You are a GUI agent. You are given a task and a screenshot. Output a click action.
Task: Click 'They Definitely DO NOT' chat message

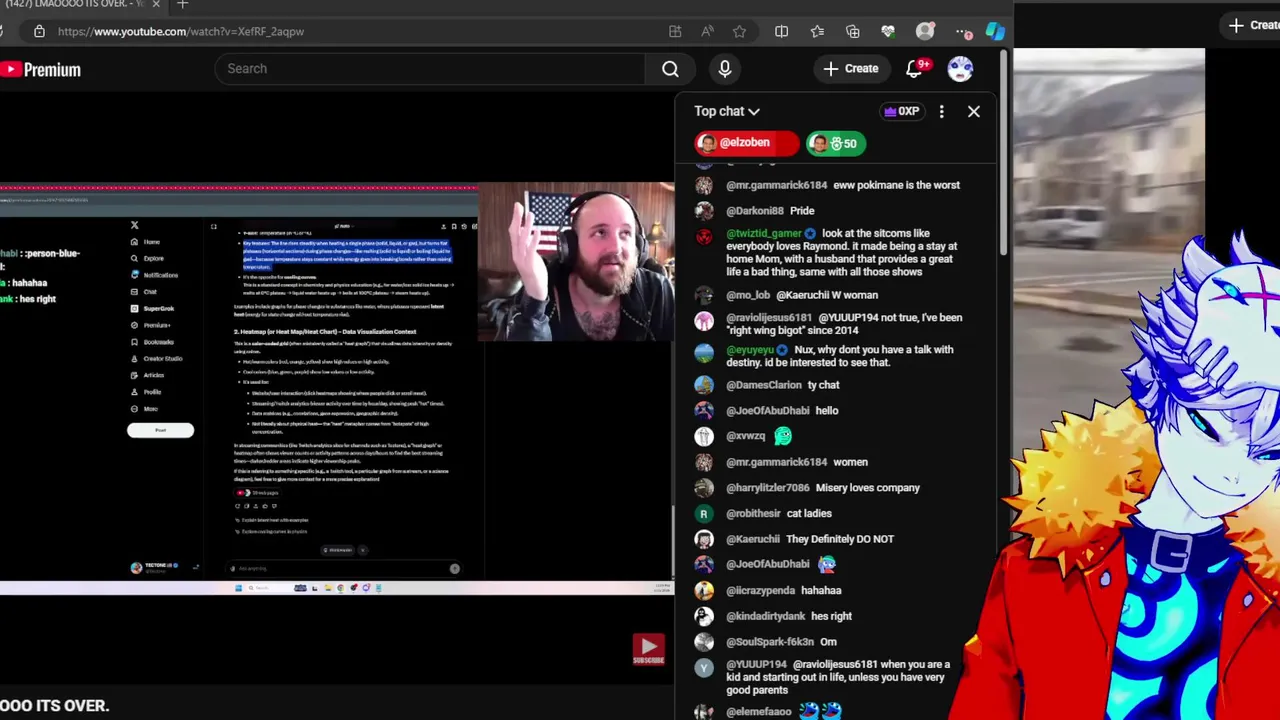tap(840, 539)
